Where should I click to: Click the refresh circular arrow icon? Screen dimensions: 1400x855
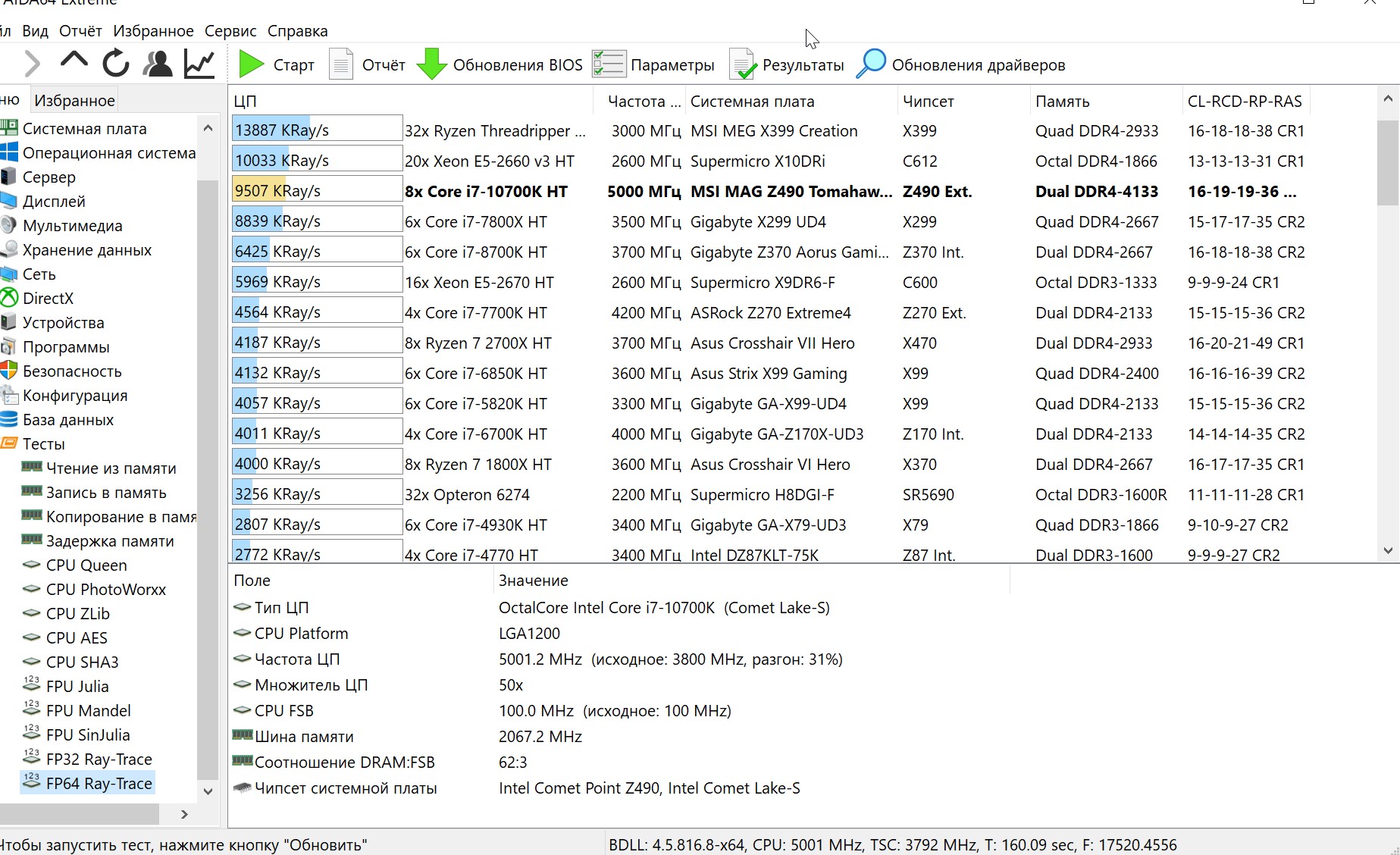point(116,64)
